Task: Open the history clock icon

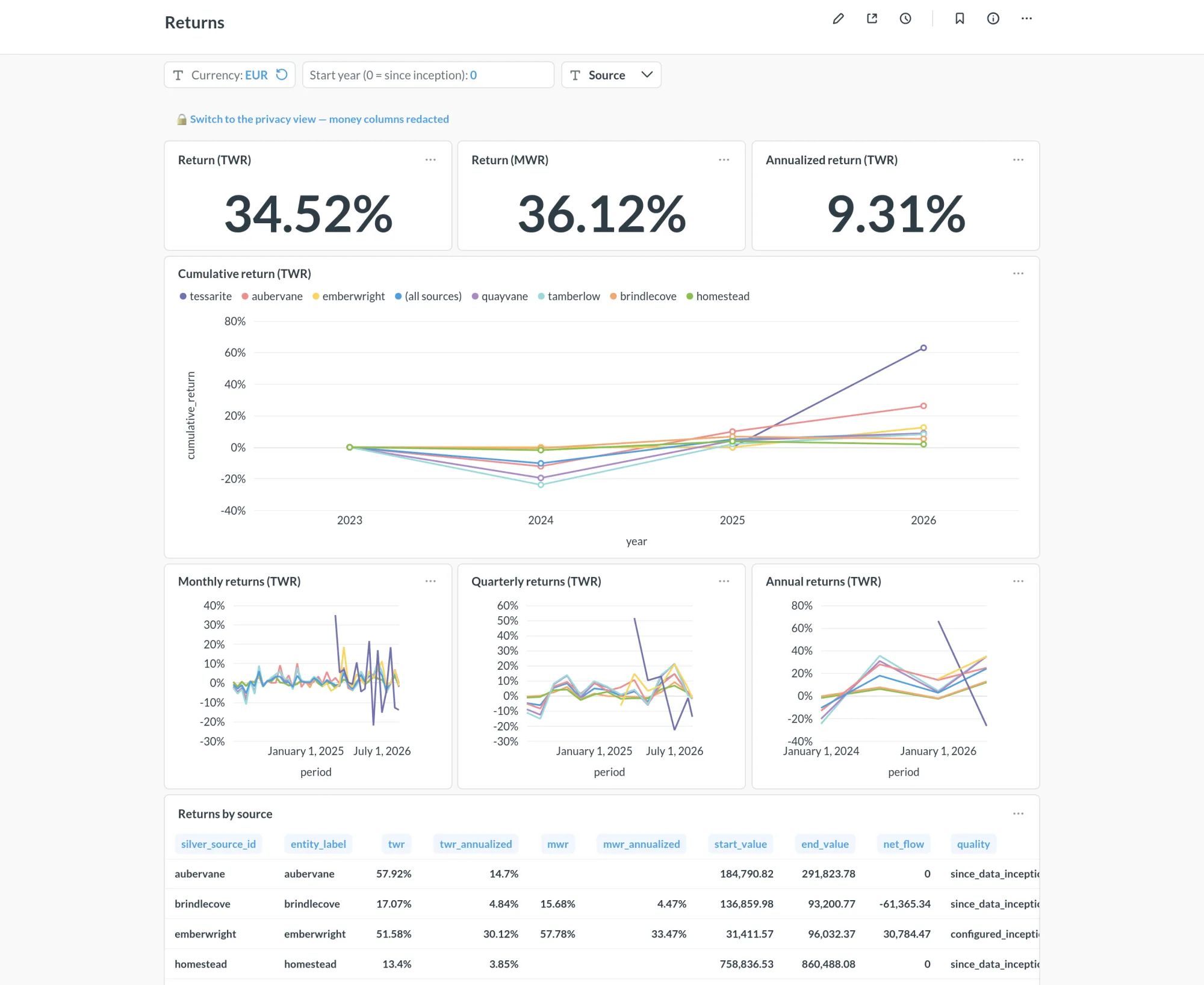Action: [905, 19]
